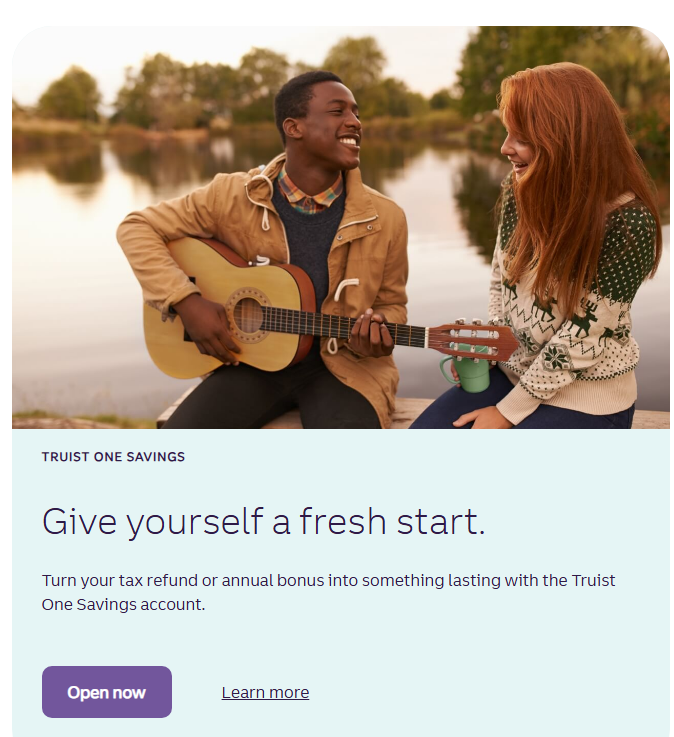Select the Give yourself a fresh start heading
Image resolution: width=674 pixels, height=737 pixels.
(263, 522)
